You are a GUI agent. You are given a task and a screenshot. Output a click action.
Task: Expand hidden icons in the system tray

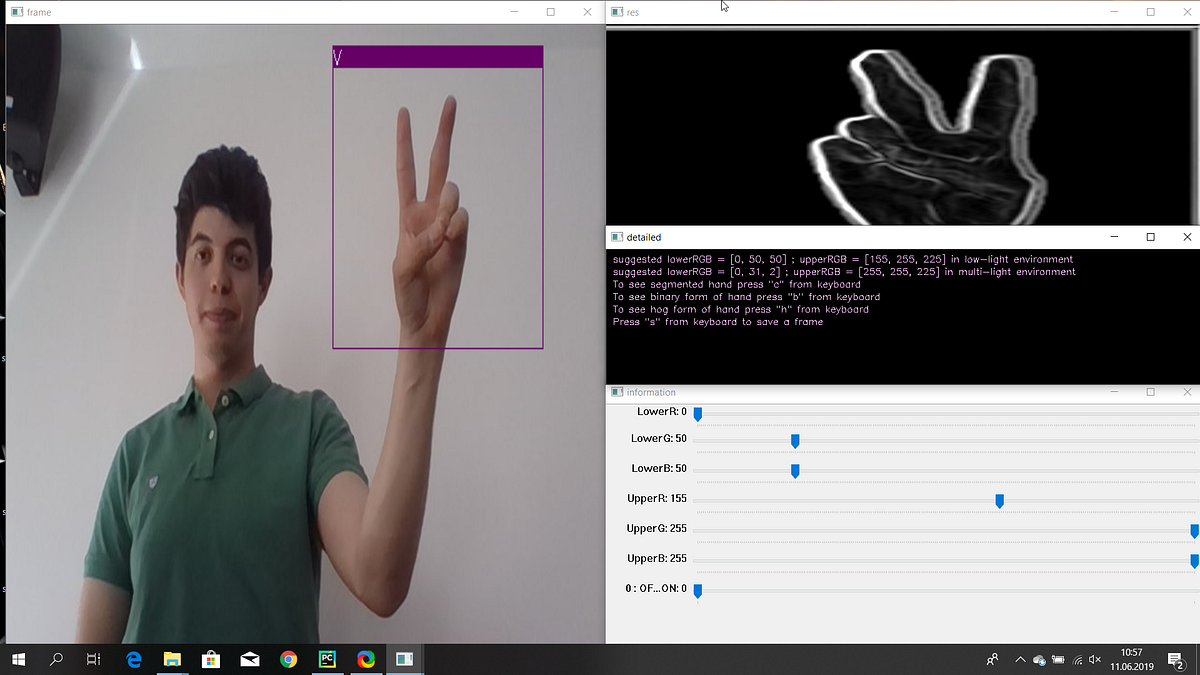coord(1020,659)
